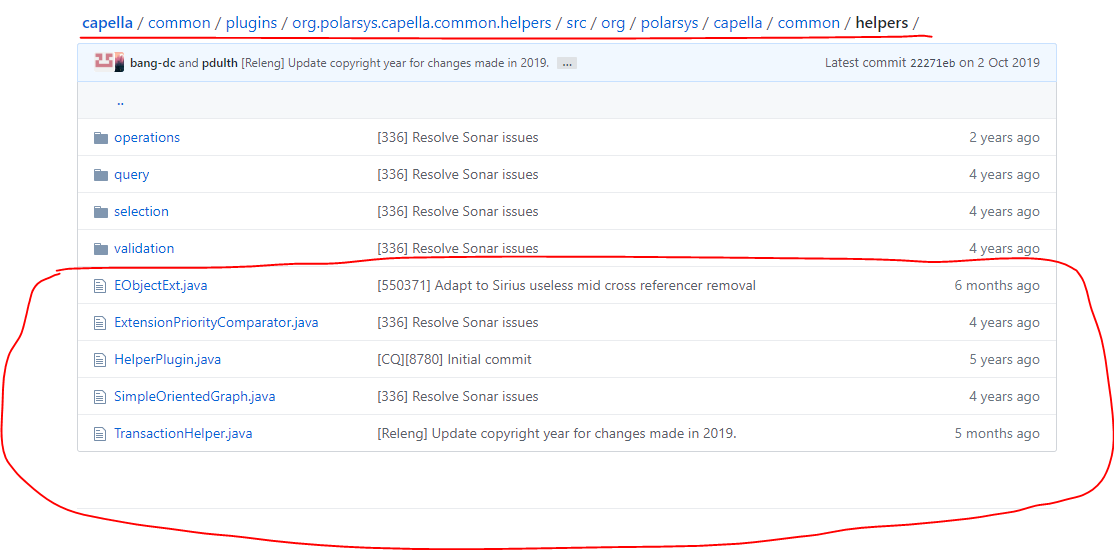
Task: Go up via the parent directory link
Action: (120, 101)
